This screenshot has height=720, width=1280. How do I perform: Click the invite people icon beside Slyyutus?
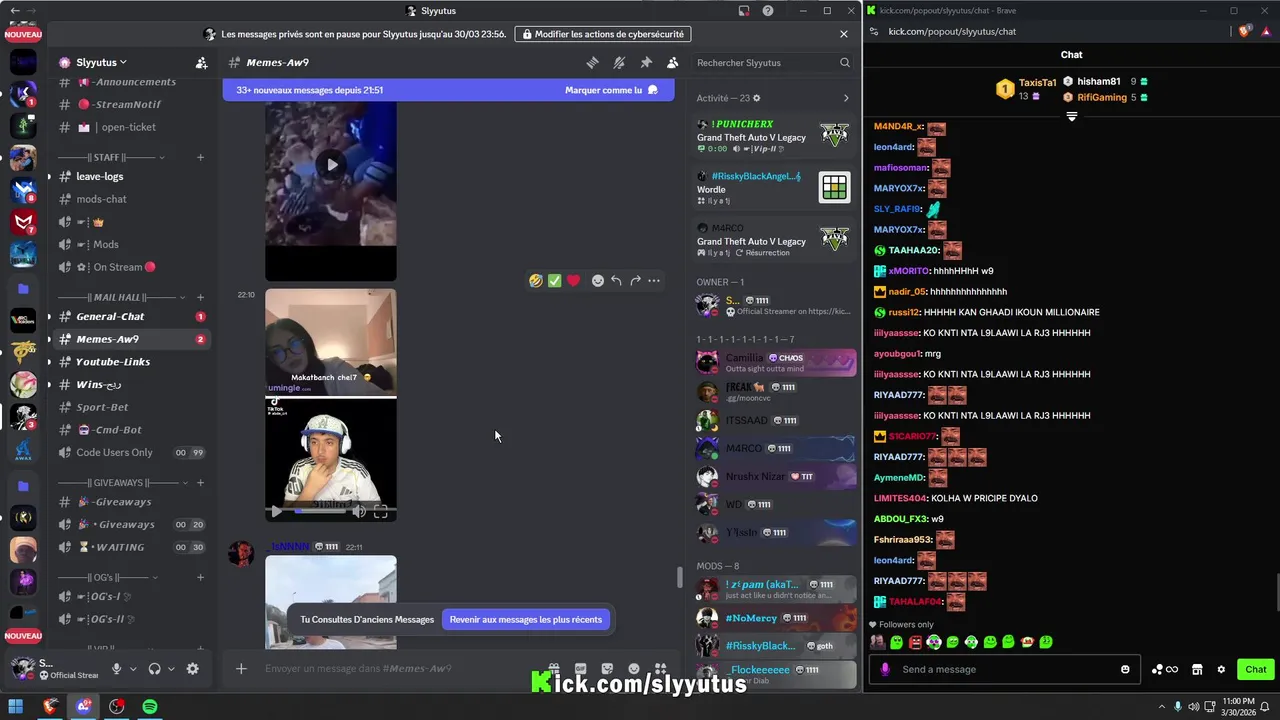tap(201, 62)
